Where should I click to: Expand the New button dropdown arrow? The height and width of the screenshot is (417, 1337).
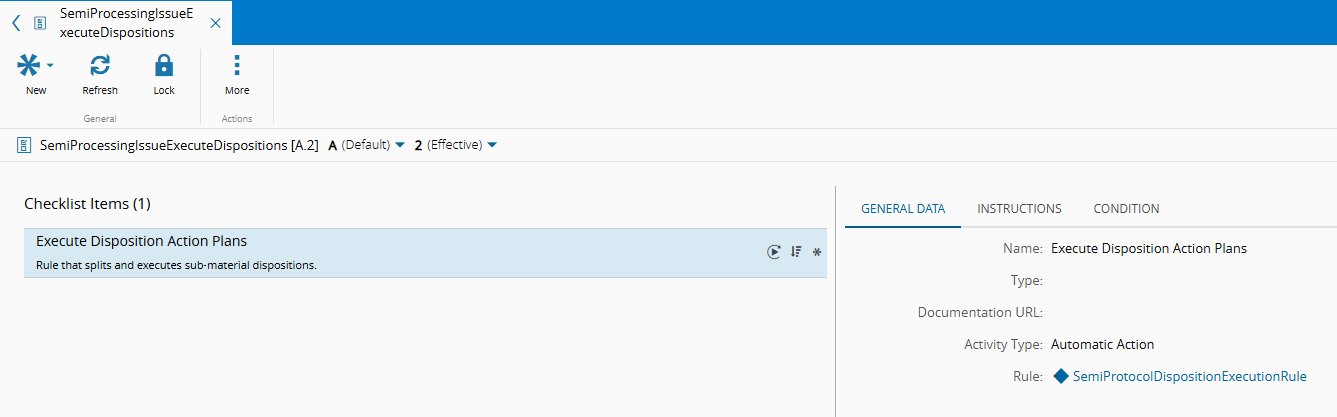pos(50,66)
